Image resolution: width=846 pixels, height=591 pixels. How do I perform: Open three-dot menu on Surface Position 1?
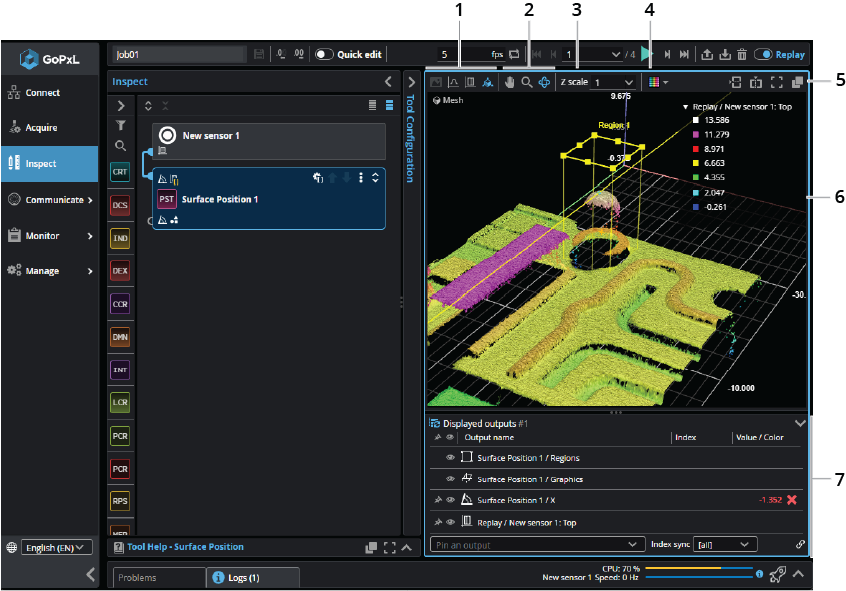click(361, 178)
